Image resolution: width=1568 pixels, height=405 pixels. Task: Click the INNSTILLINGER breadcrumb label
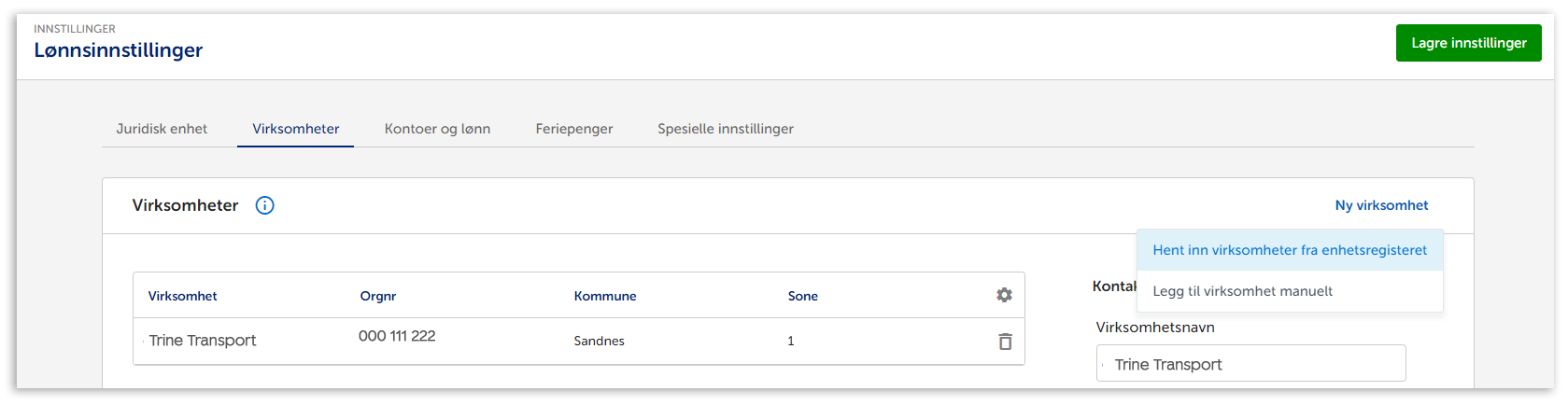pos(75,29)
